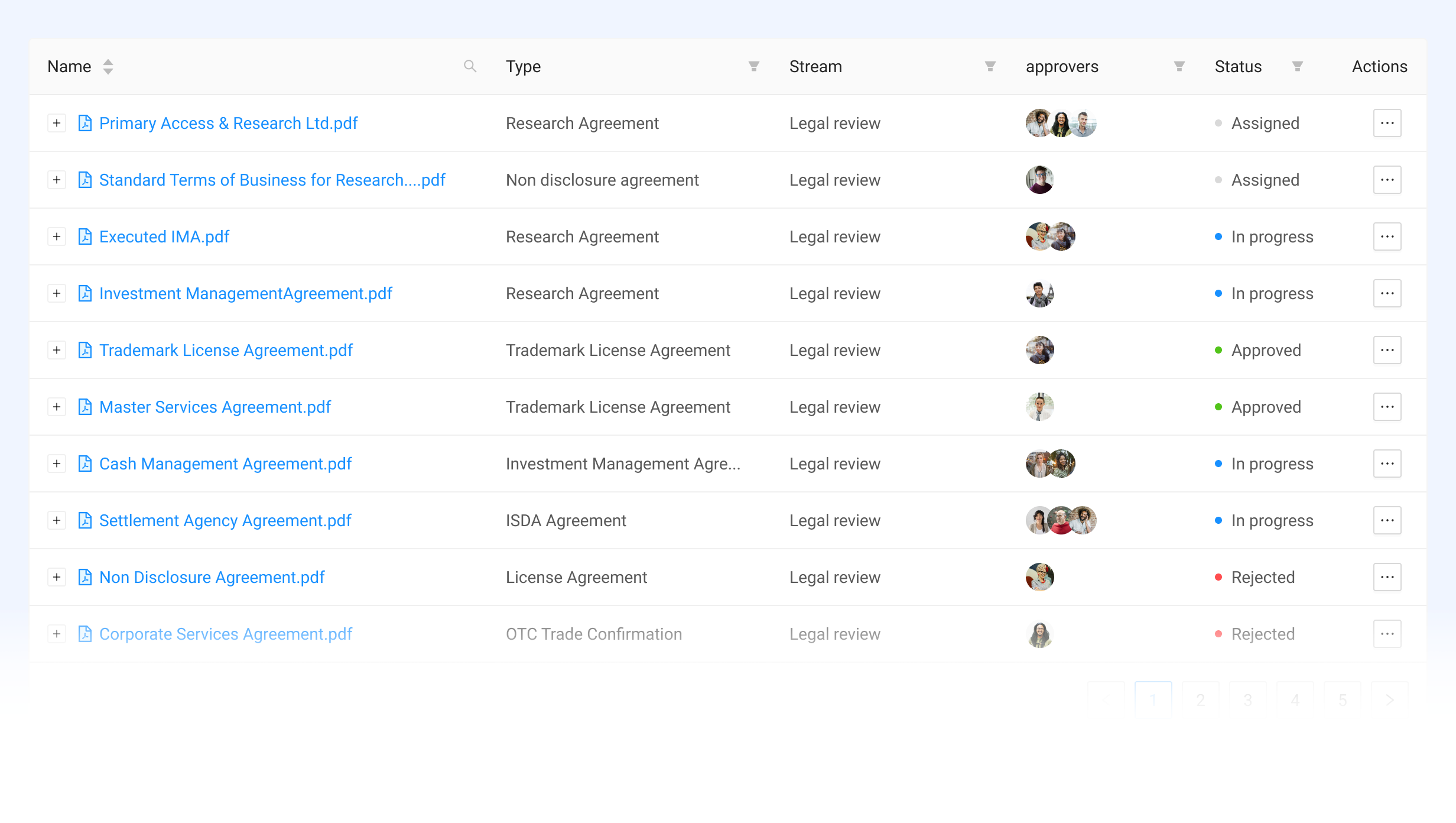The image size is (1456, 823).
Task: Open the Stream column filter
Action: (x=990, y=66)
